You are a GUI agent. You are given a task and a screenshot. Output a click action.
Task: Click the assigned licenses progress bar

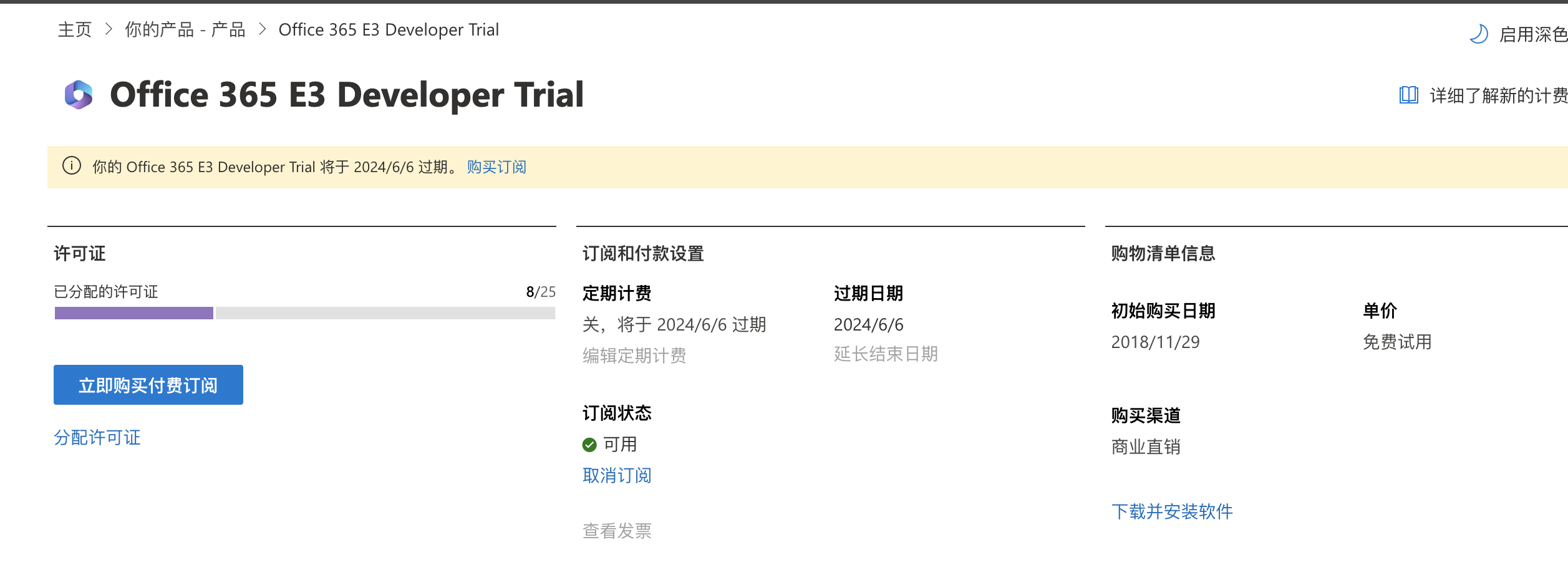click(x=305, y=313)
